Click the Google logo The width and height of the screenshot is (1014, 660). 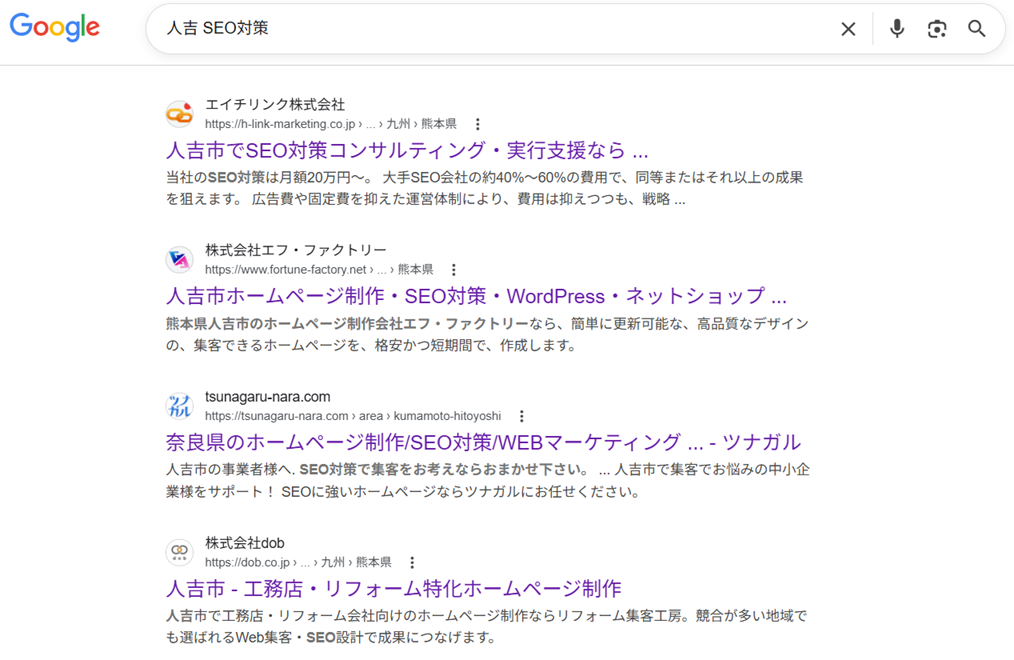tap(55, 28)
